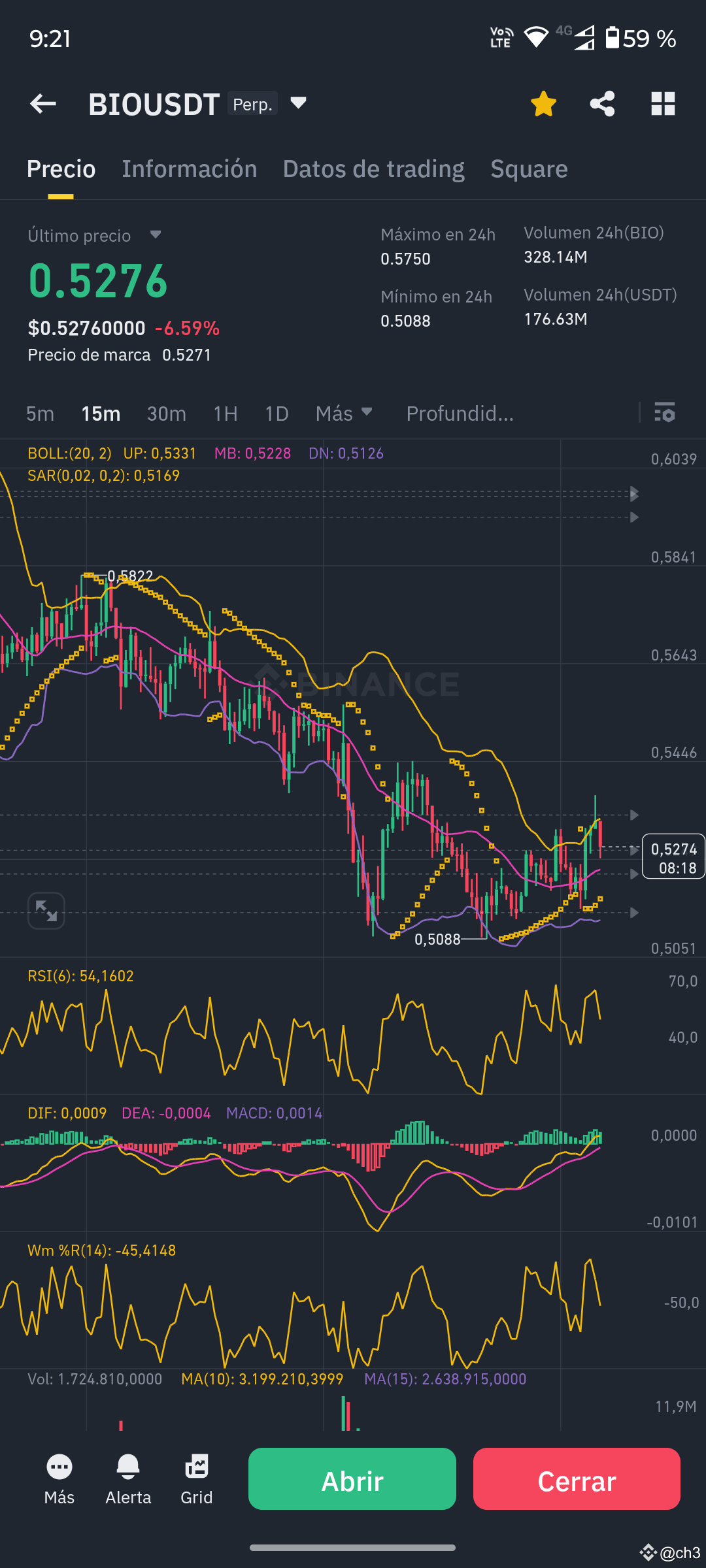This screenshot has width=706, height=1568.
Task: Select the 1D timeframe
Action: point(277,414)
